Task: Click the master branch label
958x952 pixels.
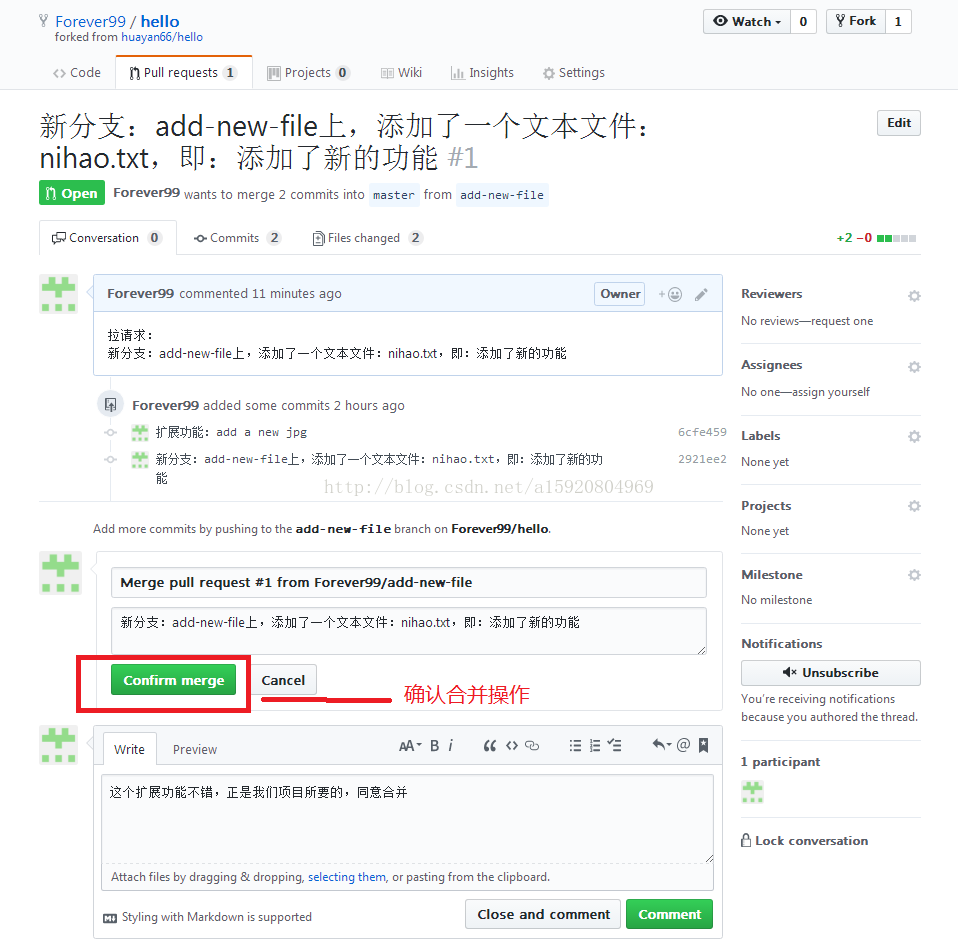Action: [394, 195]
